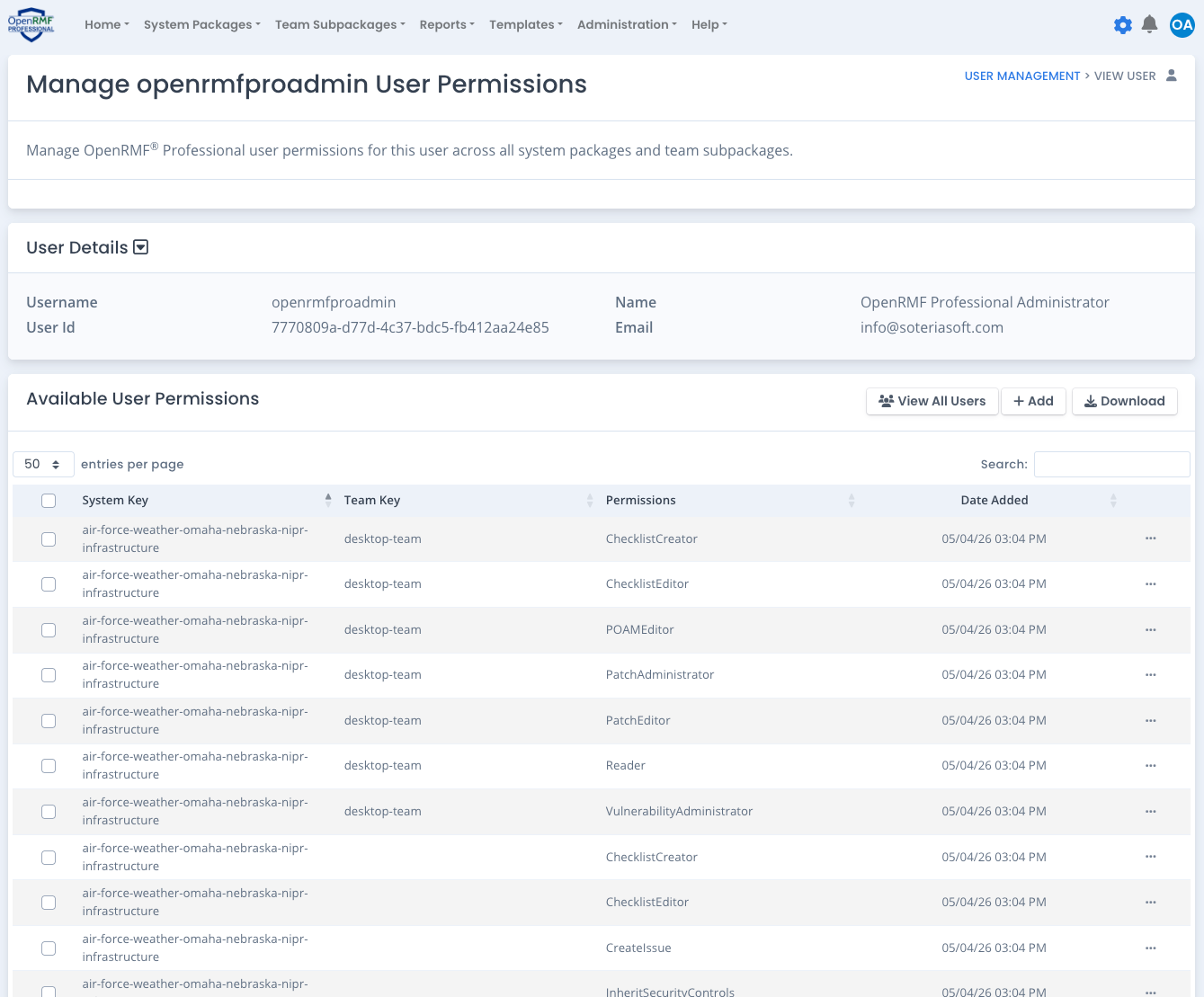This screenshot has width=1204, height=997.
Task: Select the email info@soteriasoft.com text
Action: point(932,327)
